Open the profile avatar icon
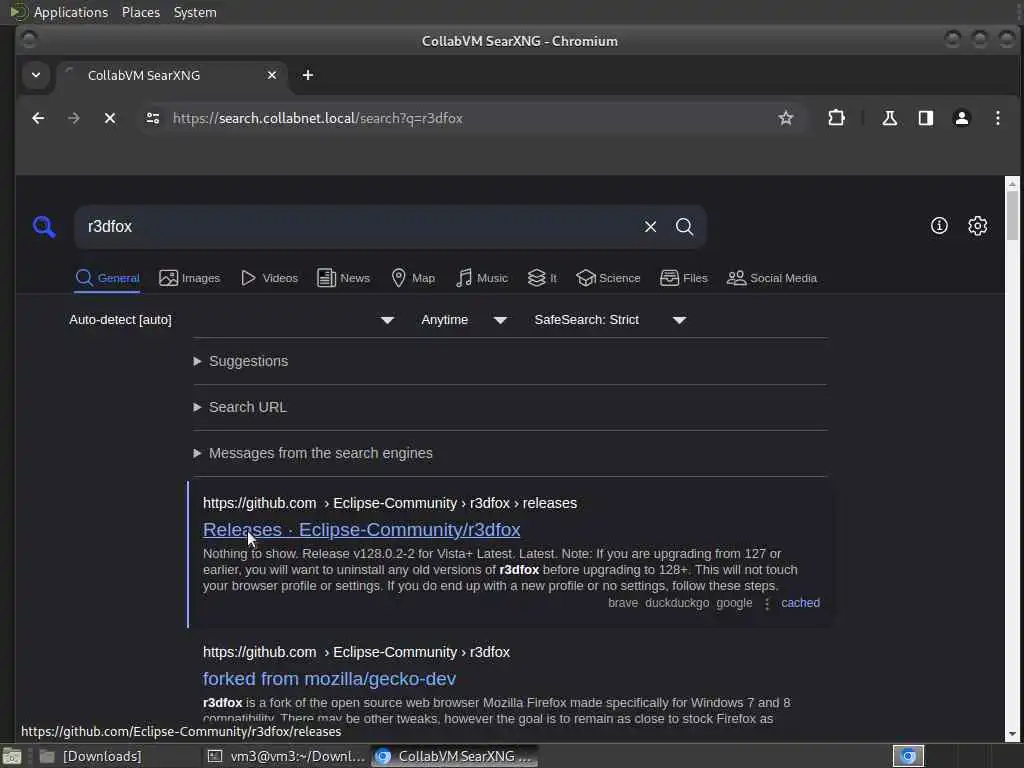1024x768 pixels. [962, 118]
